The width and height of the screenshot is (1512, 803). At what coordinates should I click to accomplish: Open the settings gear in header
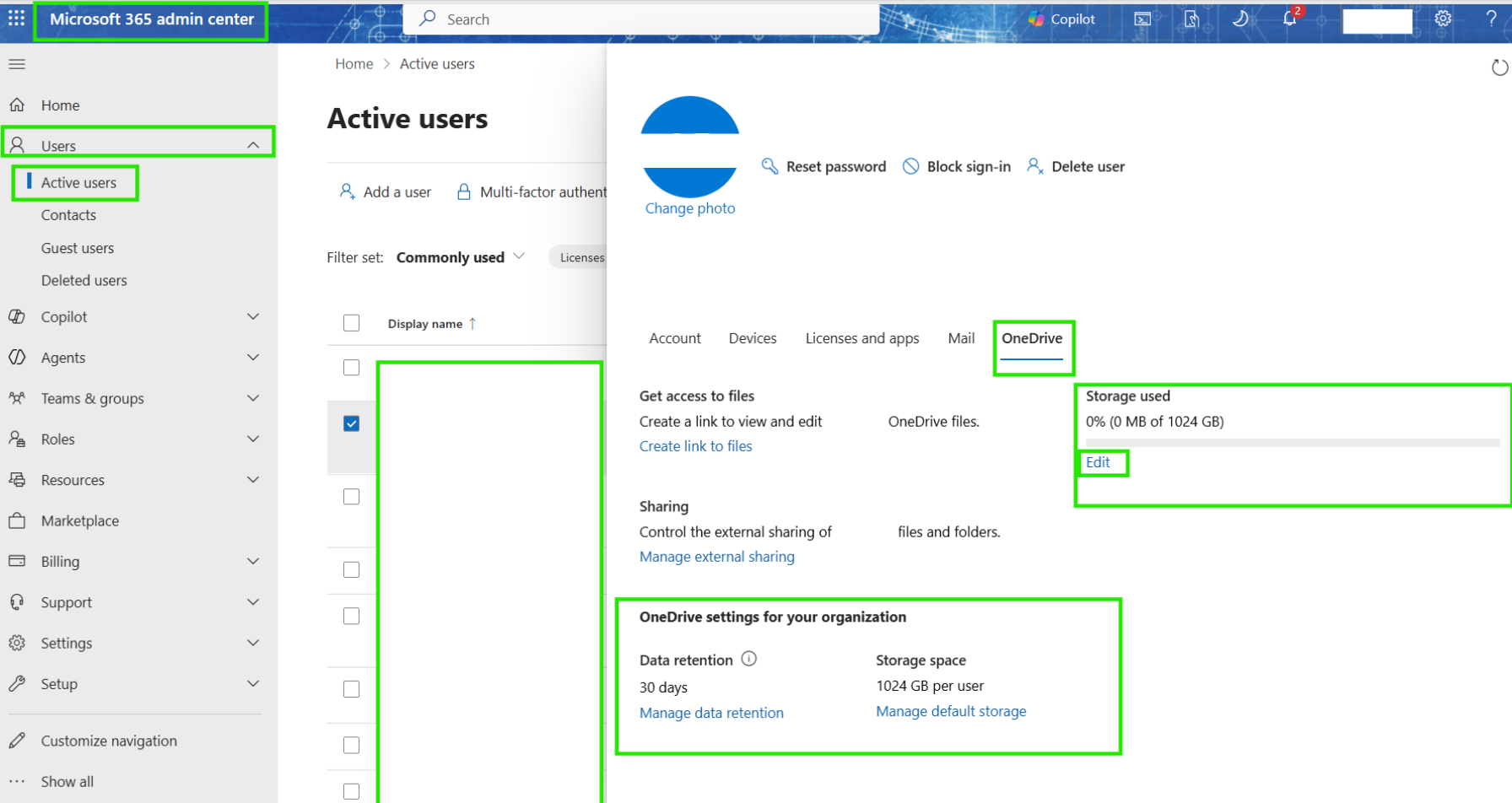click(x=1443, y=19)
